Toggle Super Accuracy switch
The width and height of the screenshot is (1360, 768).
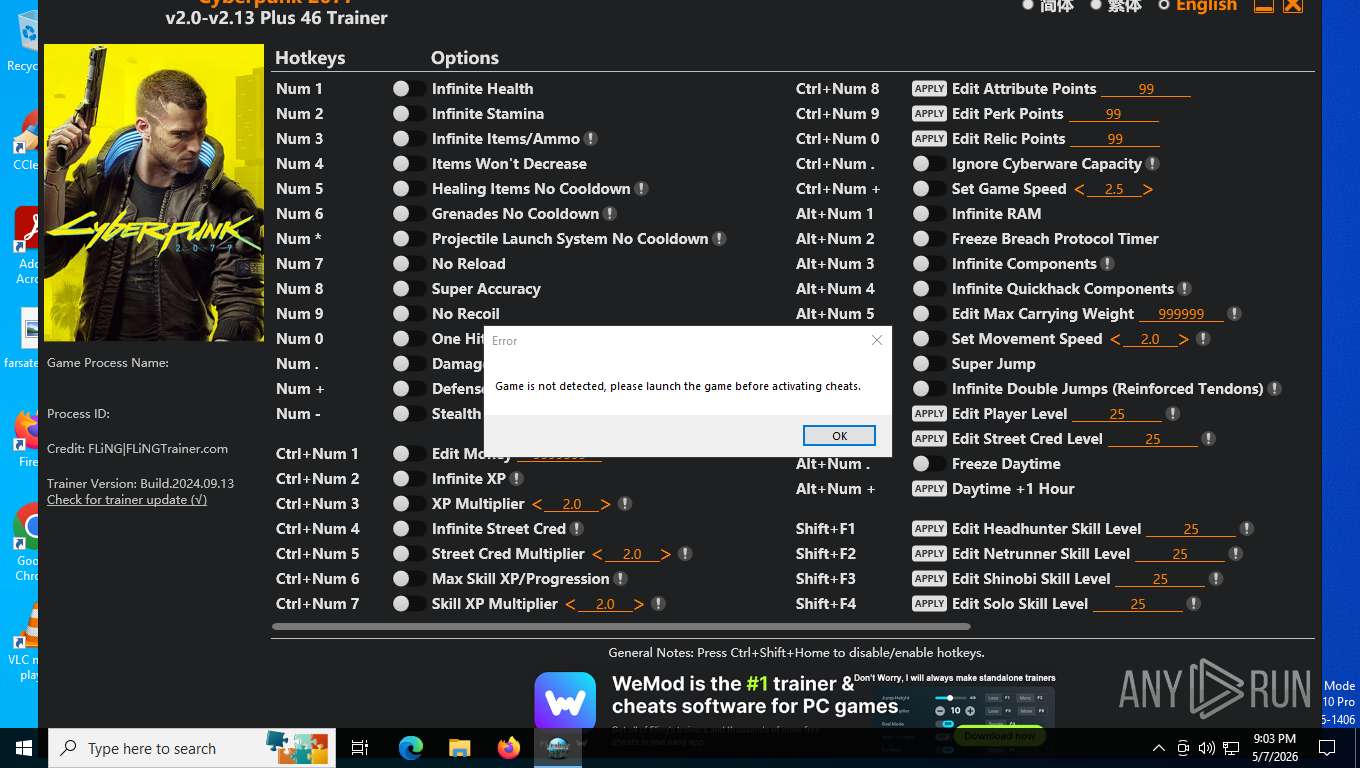[x=408, y=289]
